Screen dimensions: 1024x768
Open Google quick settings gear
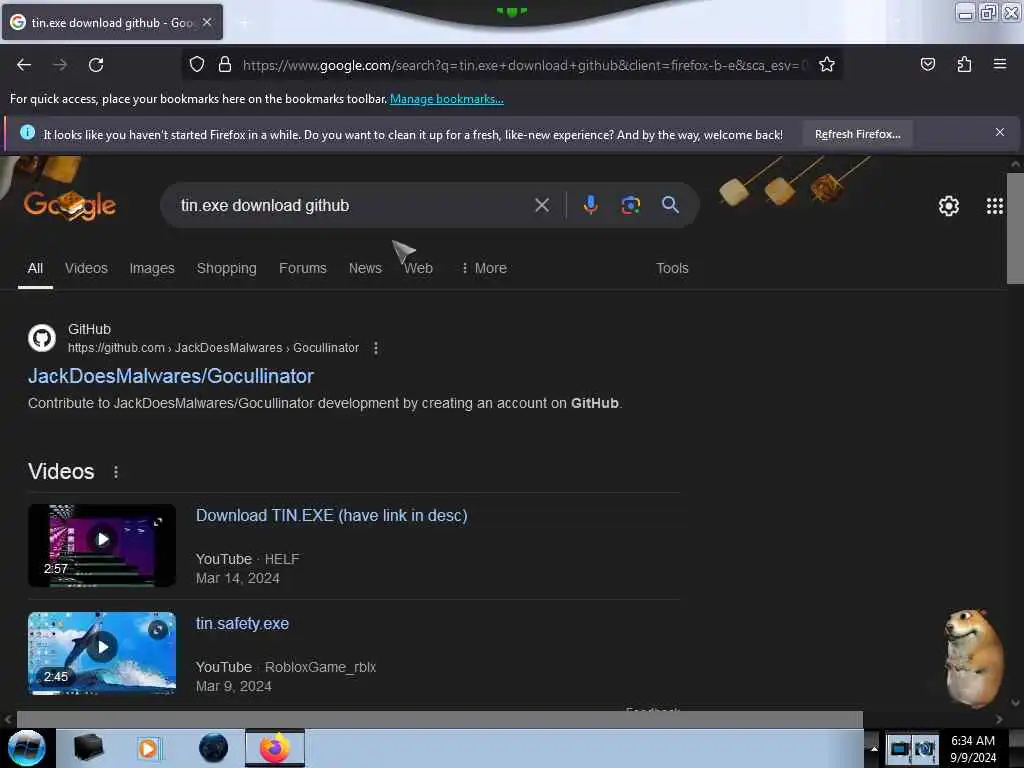click(948, 206)
